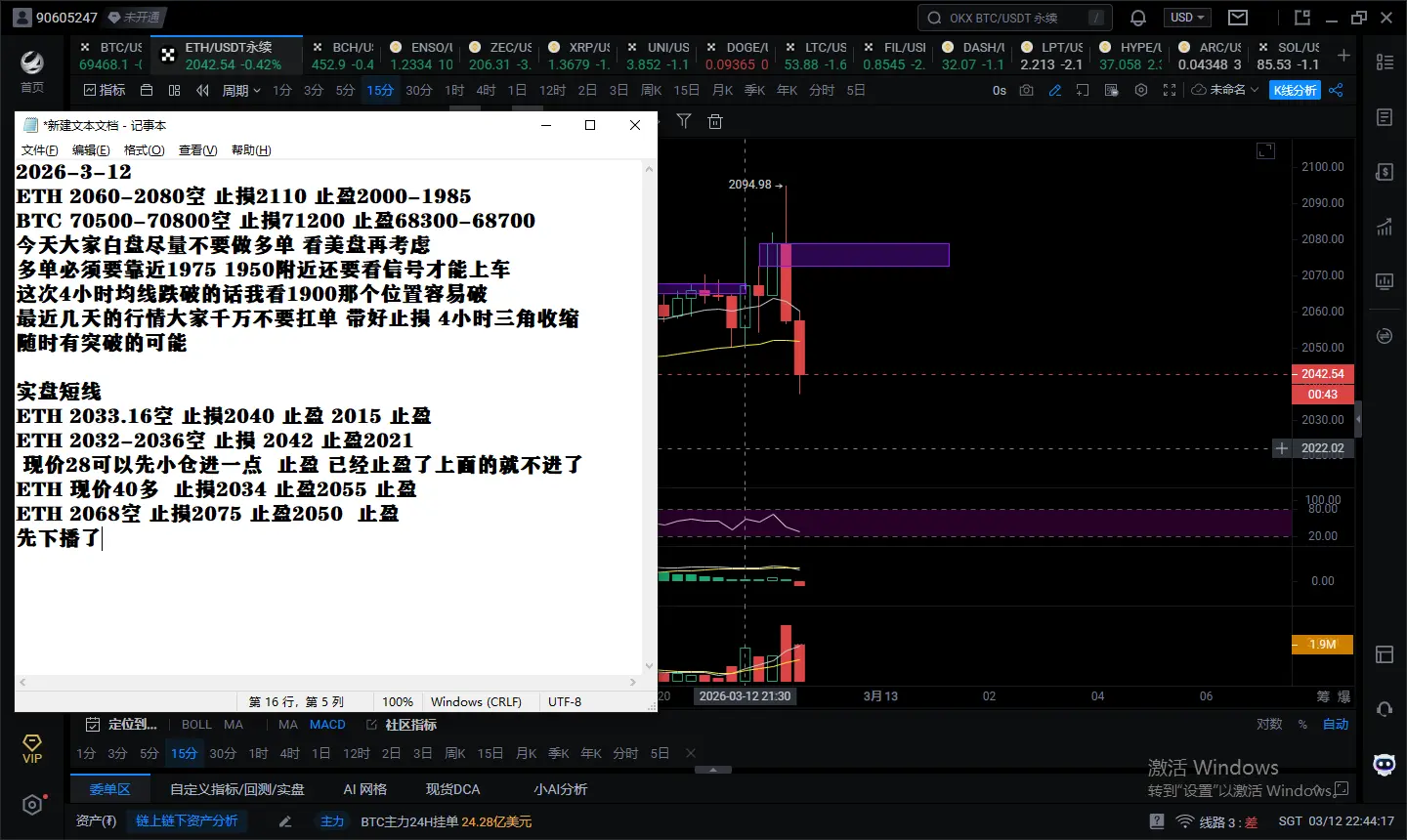Viewport: 1407px width, 840px height.
Task: Toggle 对数 logarithmic scale
Action: pyautogui.click(x=1269, y=725)
